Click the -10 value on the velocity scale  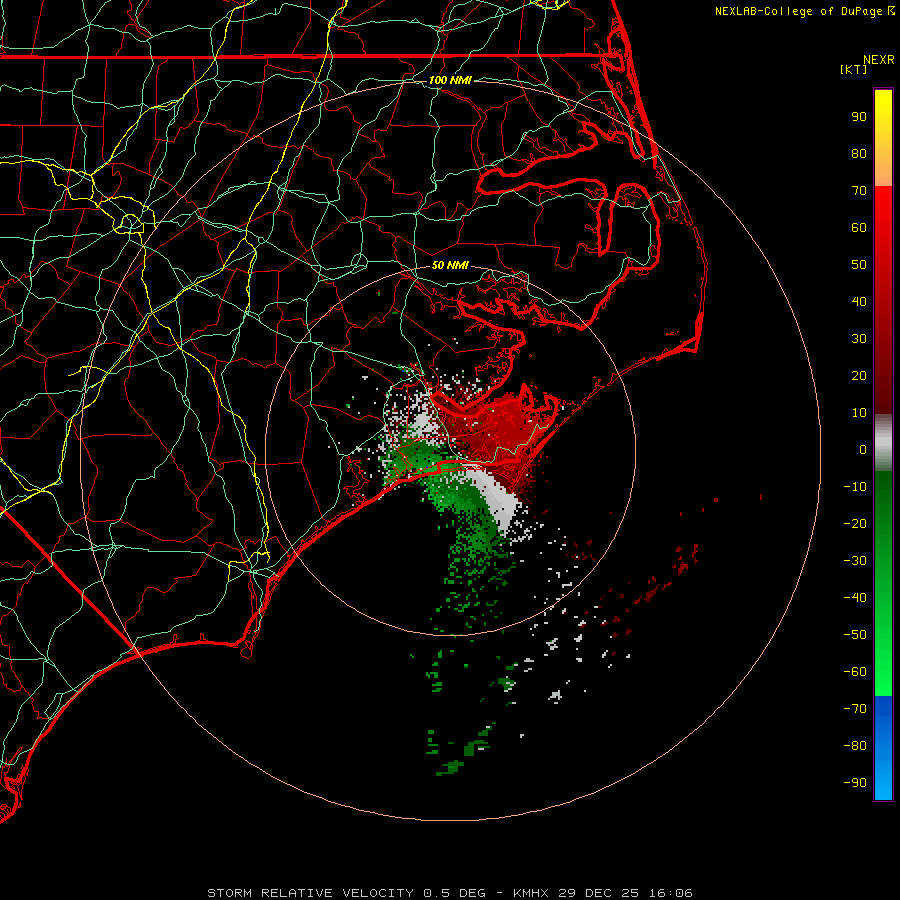(x=855, y=487)
